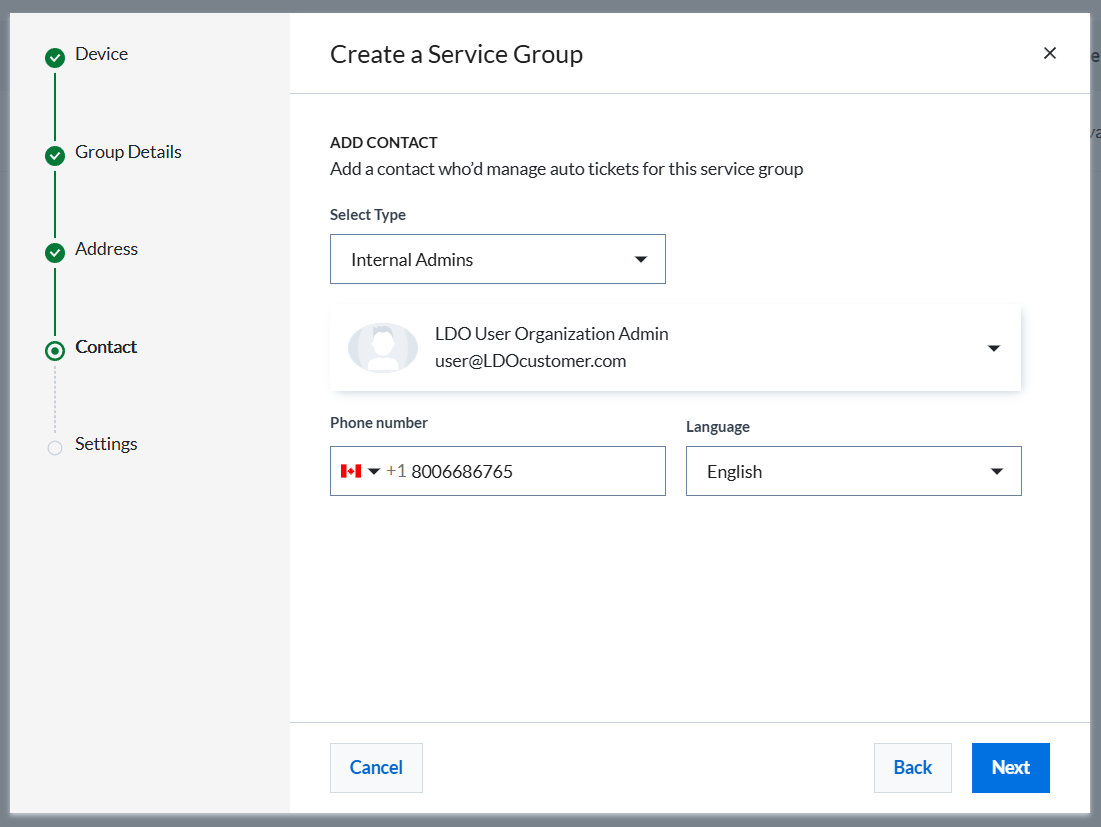This screenshot has width=1101, height=827.
Task: Close the Create a Service Group dialog
Action: pyautogui.click(x=1049, y=54)
